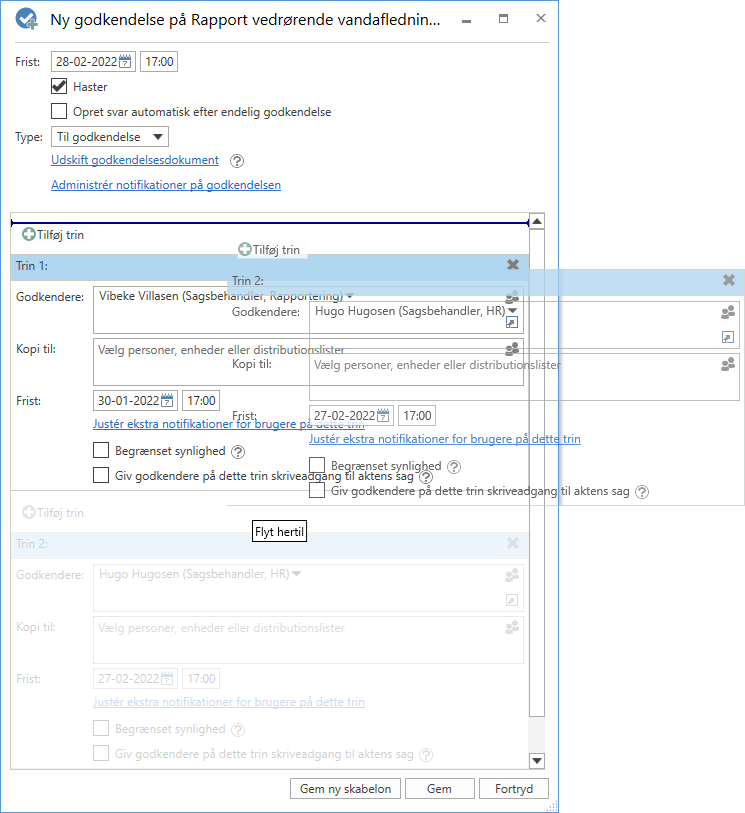
Task: Open the Type dropdown Til godkendelse
Action: click(109, 137)
